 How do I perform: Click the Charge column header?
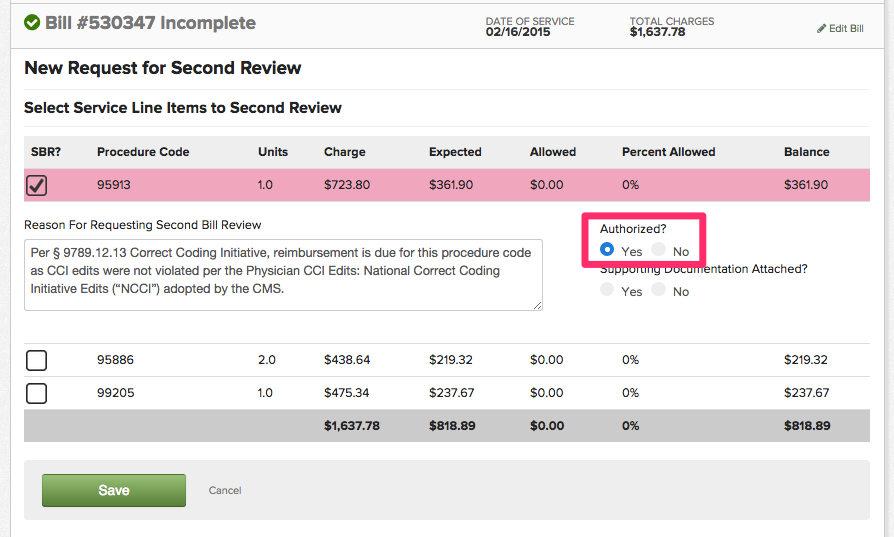pos(345,152)
